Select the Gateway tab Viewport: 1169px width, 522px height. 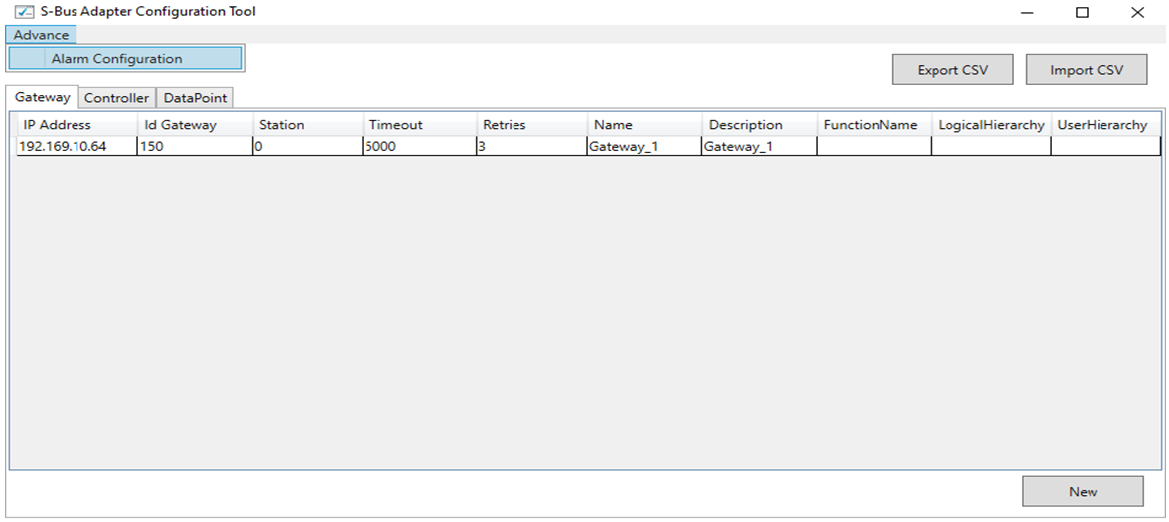coord(43,97)
